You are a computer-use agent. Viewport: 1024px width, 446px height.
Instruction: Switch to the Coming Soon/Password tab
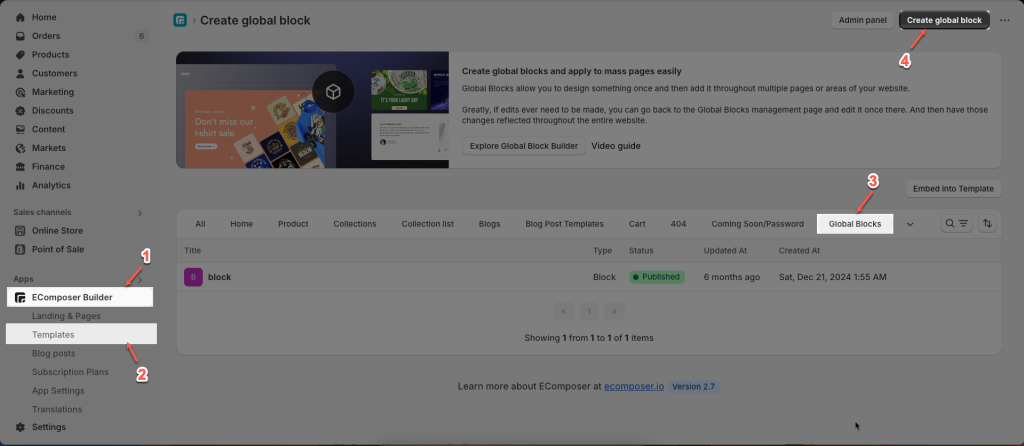(758, 224)
